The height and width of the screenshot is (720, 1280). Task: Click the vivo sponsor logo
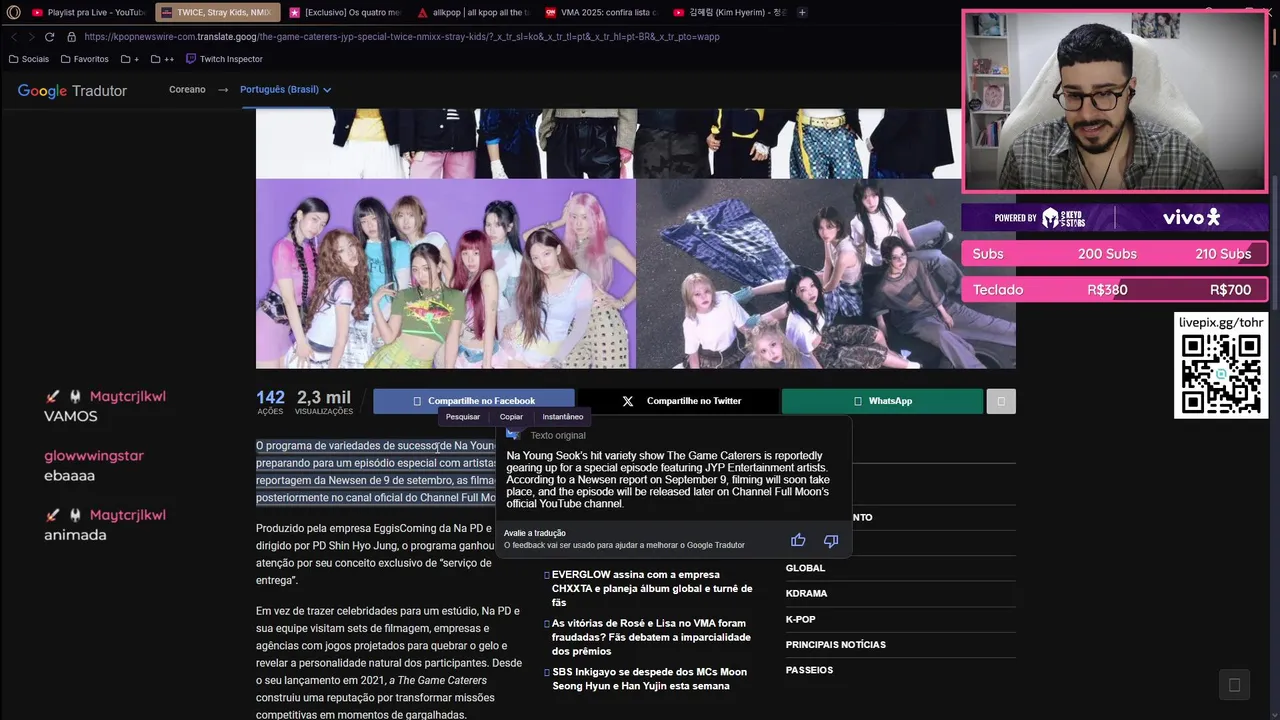tap(1191, 217)
